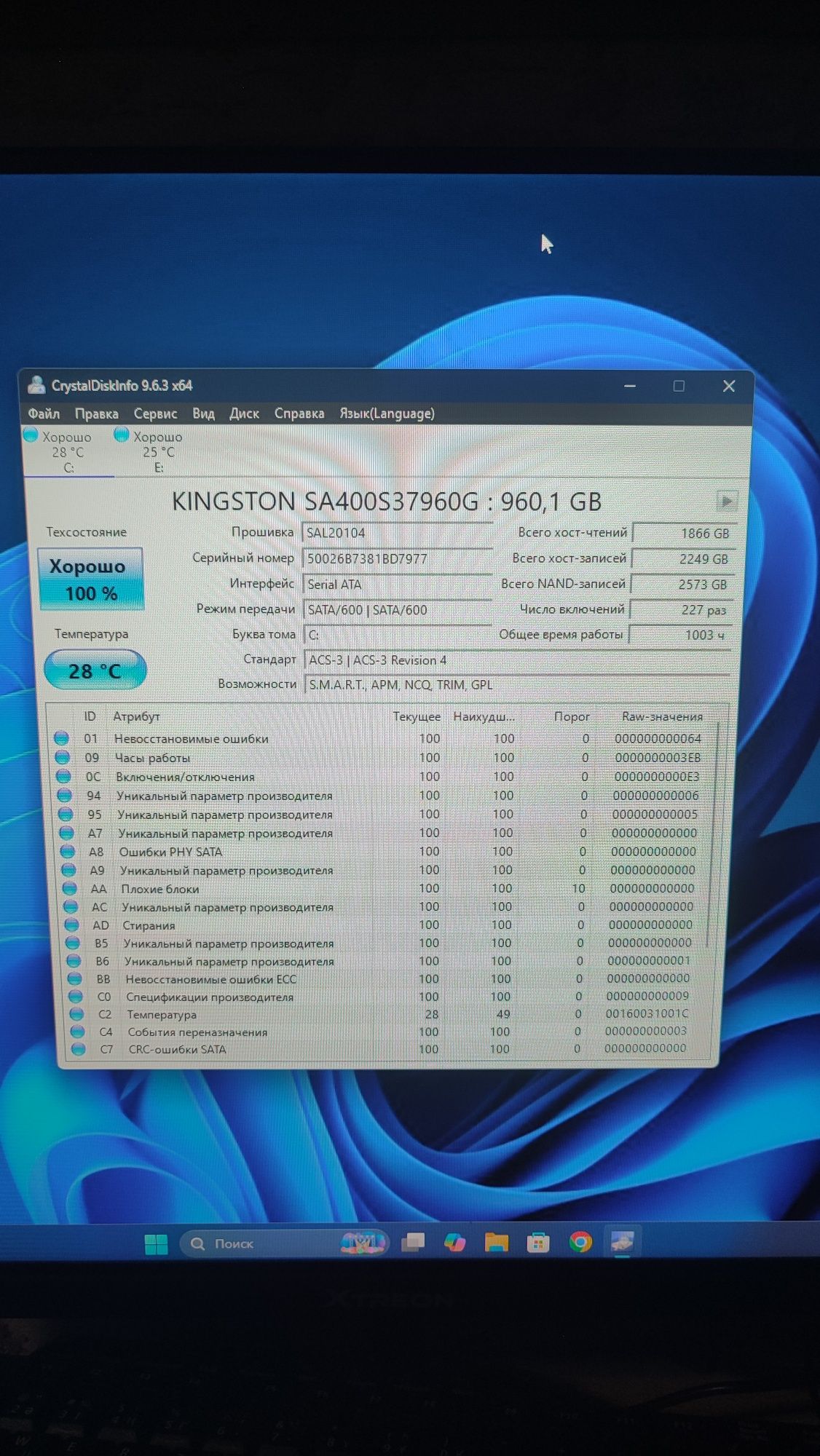
Task: Open Copilot from the taskbar
Action: 455,1242
